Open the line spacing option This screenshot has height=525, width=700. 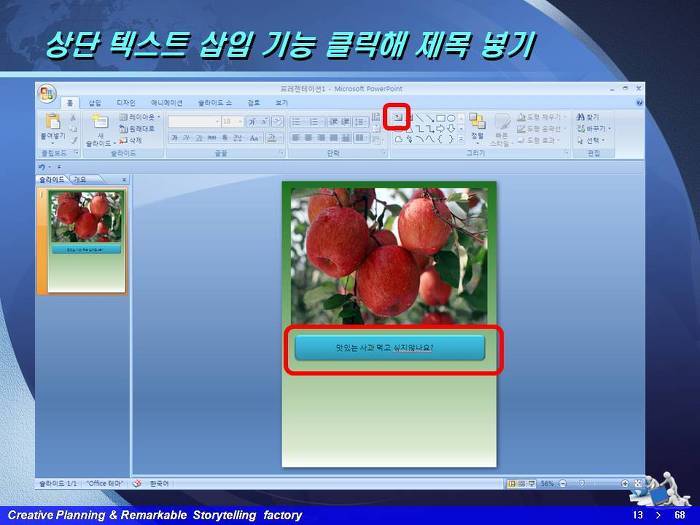(360, 121)
